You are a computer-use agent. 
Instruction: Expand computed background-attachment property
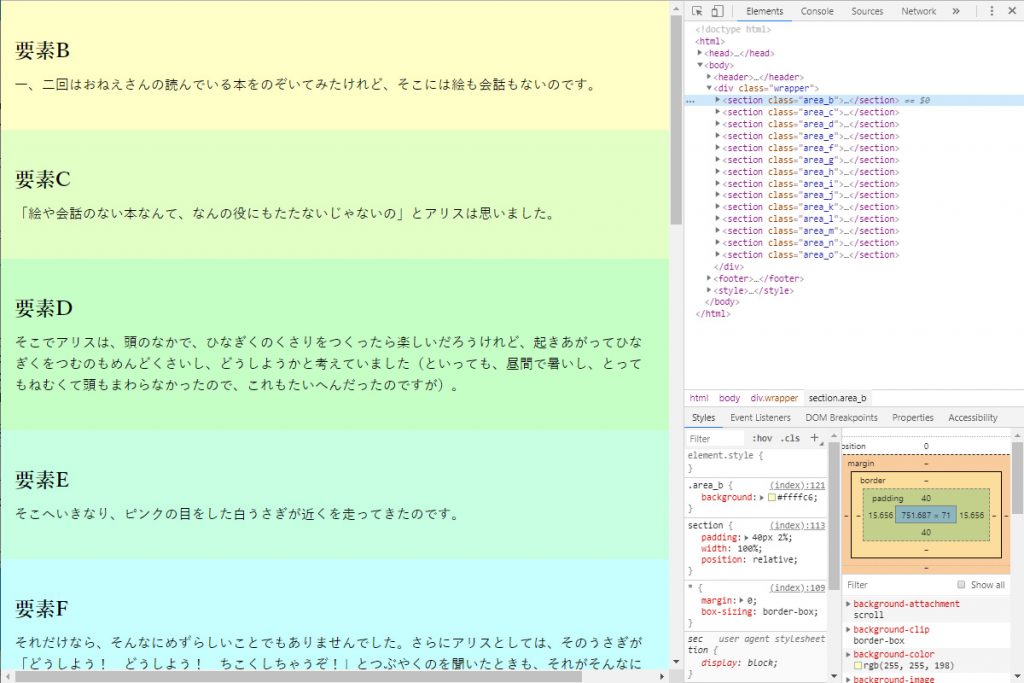pyautogui.click(x=848, y=604)
